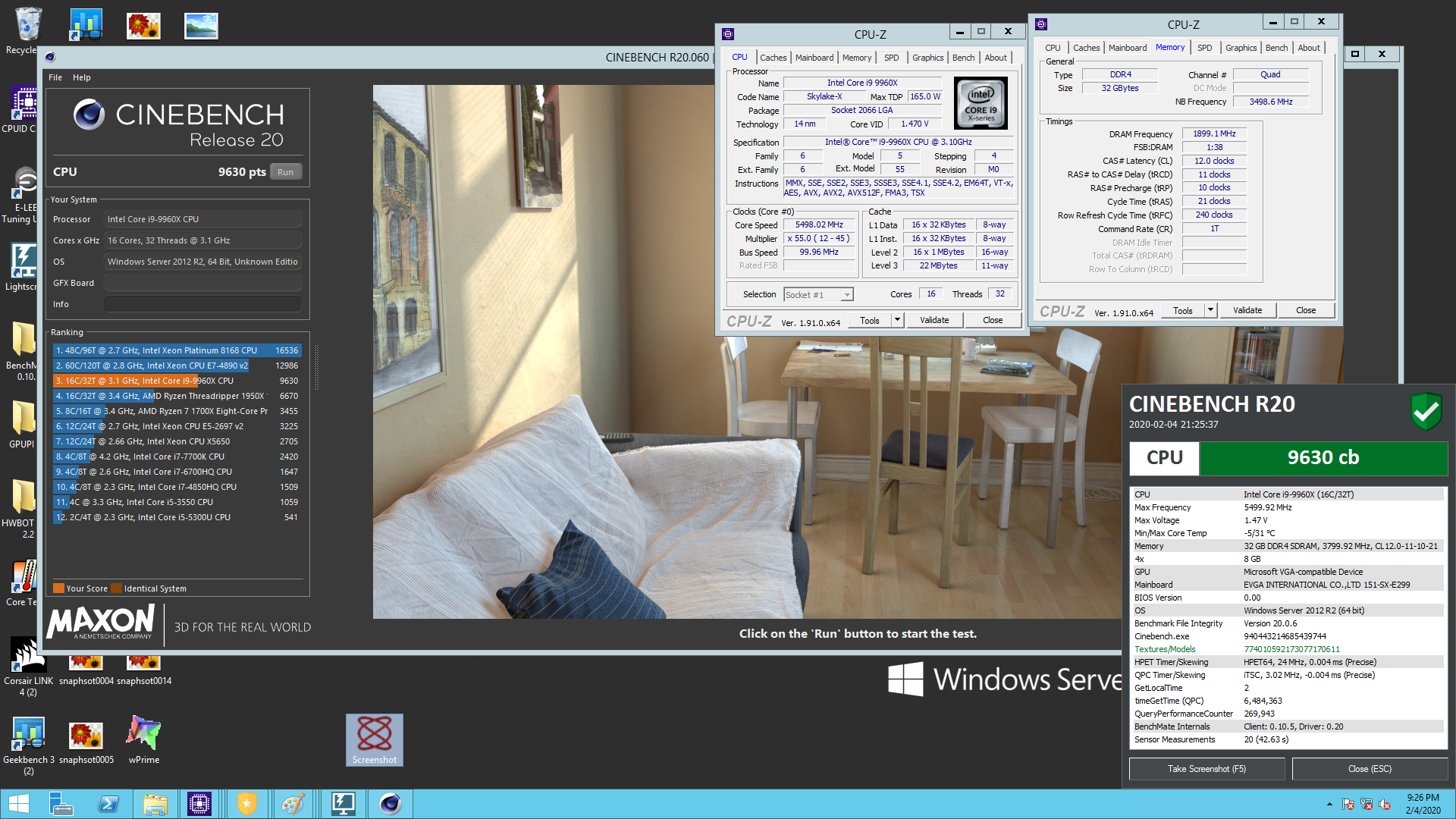Switch to Caches tab in left CPU-Z window
Viewport: 1456px width, 819px height.
pyautogui.click(x=773, y=58)
